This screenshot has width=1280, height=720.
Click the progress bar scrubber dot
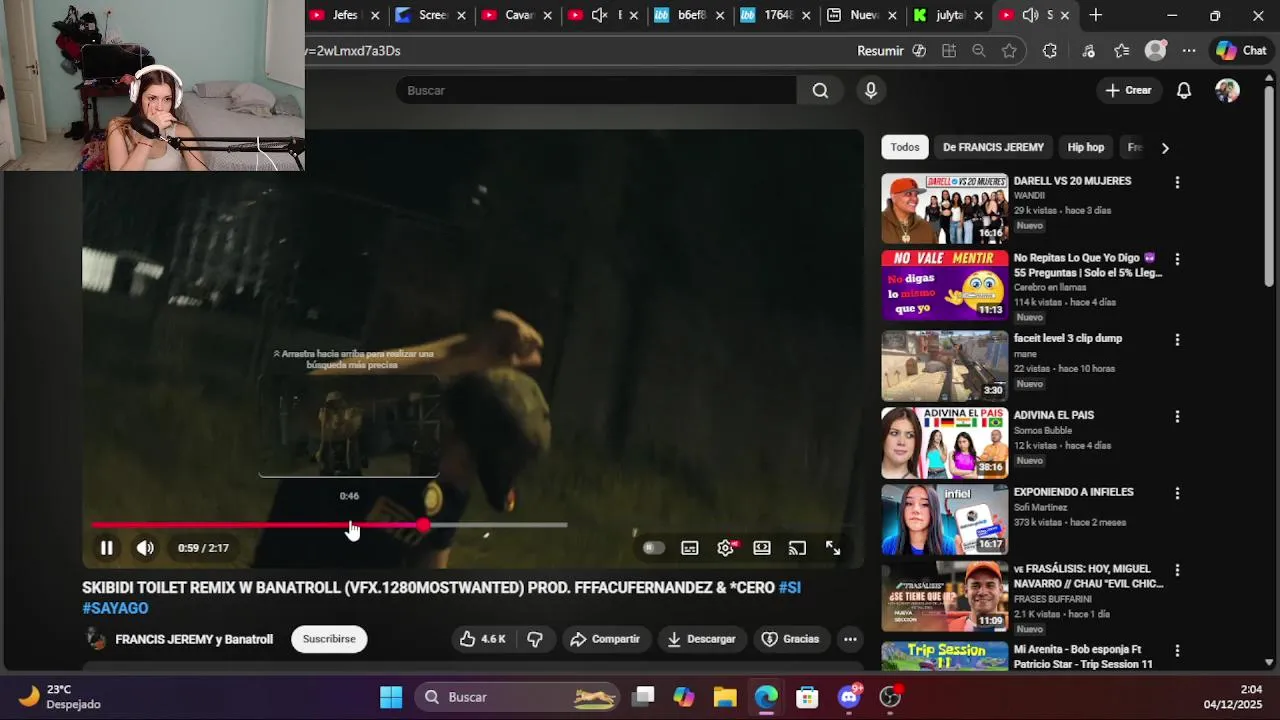click(x=424, y=524)
